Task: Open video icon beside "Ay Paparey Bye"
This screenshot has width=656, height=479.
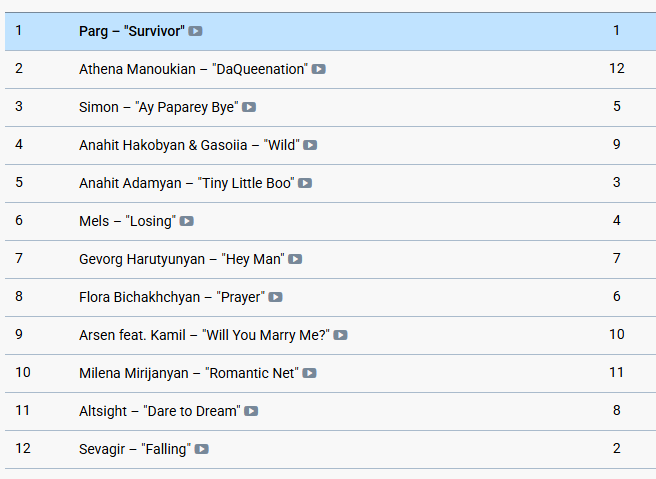Action: (x=249, y=107)
